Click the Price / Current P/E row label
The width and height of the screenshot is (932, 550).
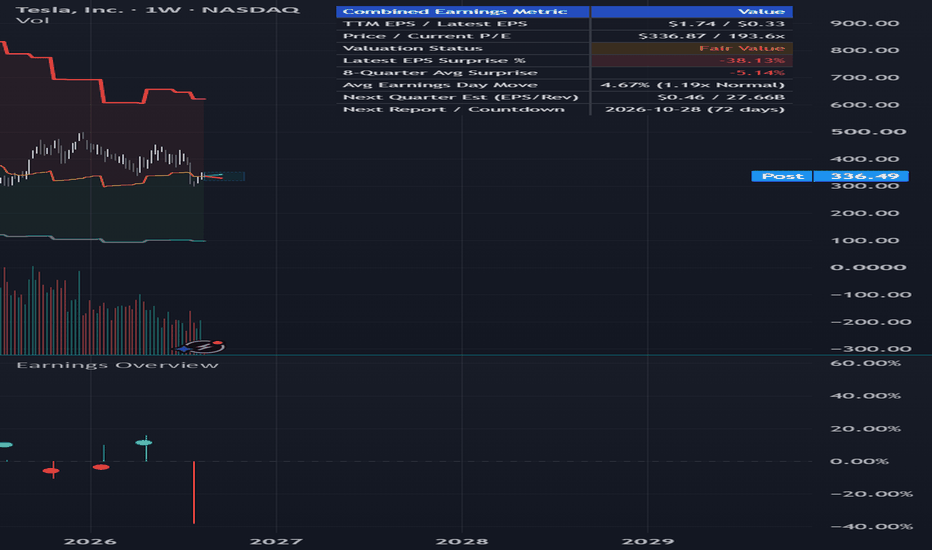[x=426, y=36]
